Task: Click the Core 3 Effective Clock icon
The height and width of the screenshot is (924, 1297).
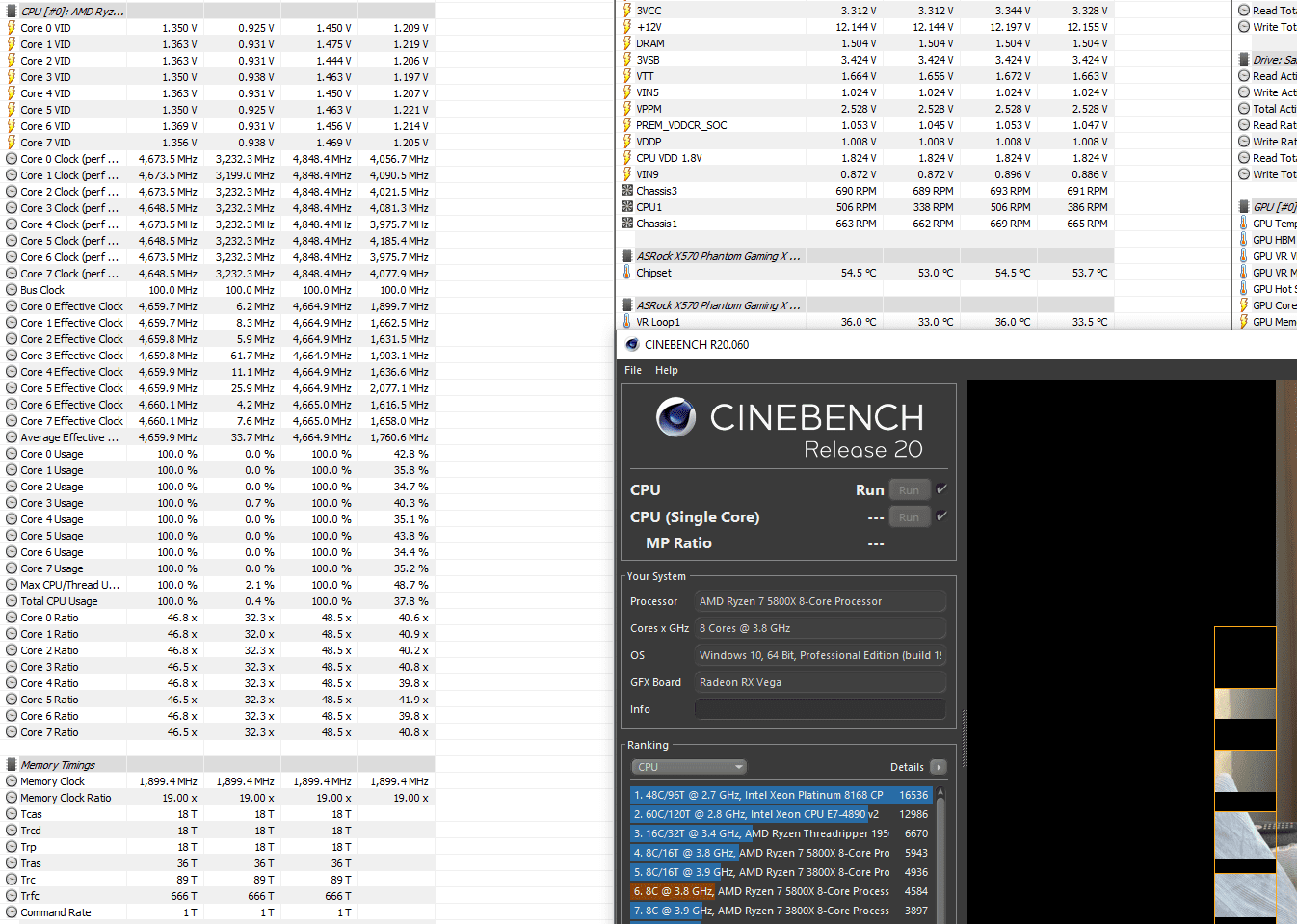Action: (x=12, y=356)
